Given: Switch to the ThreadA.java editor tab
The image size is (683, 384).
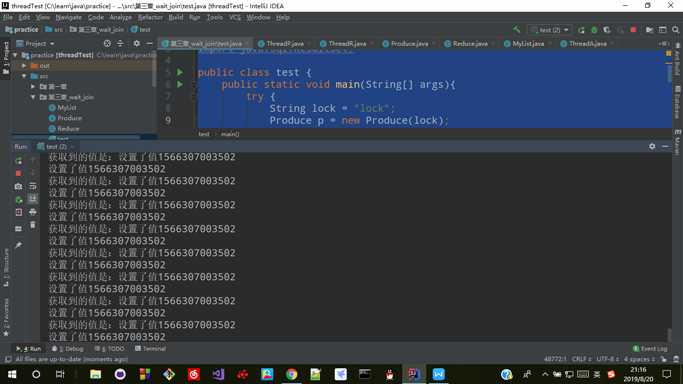Looking at the screenshot, I should (x=587, y=44).
